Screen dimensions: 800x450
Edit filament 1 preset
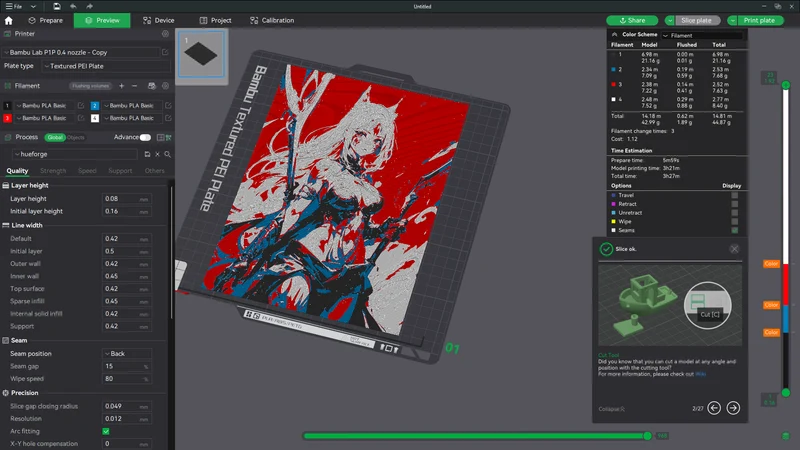[81, 106]
